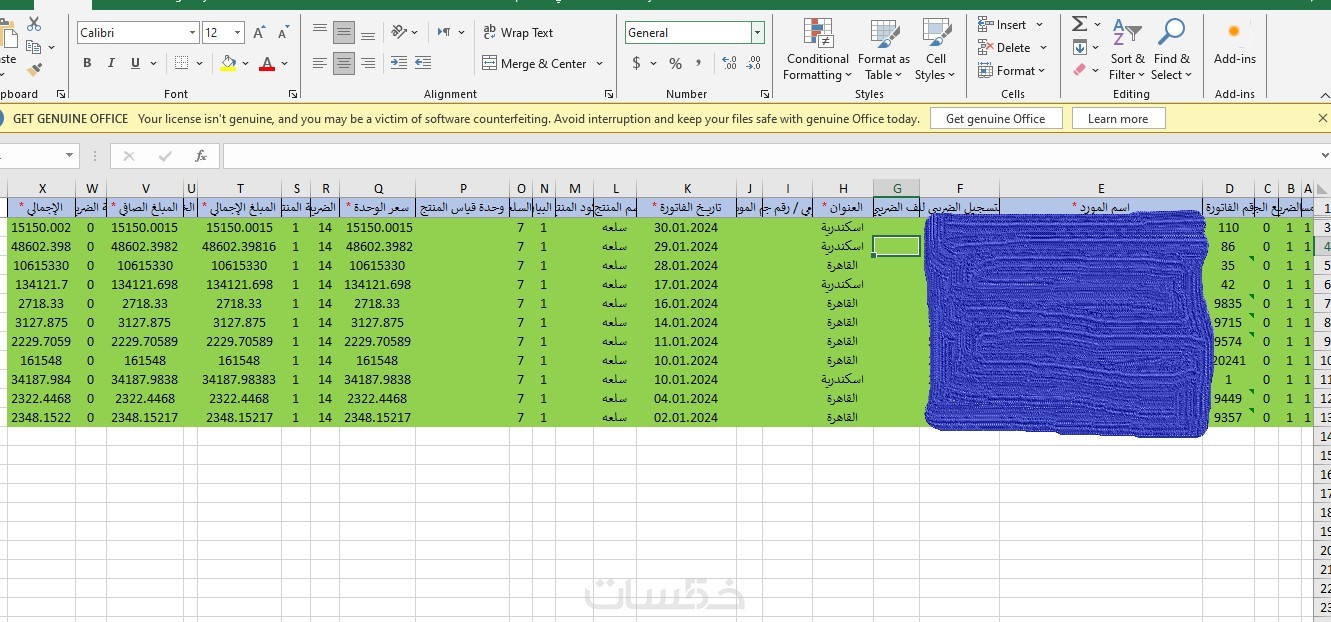Open Alignment group dialog launcher
The height and width of the screenshot is (622, 1331).
point(609,94)
